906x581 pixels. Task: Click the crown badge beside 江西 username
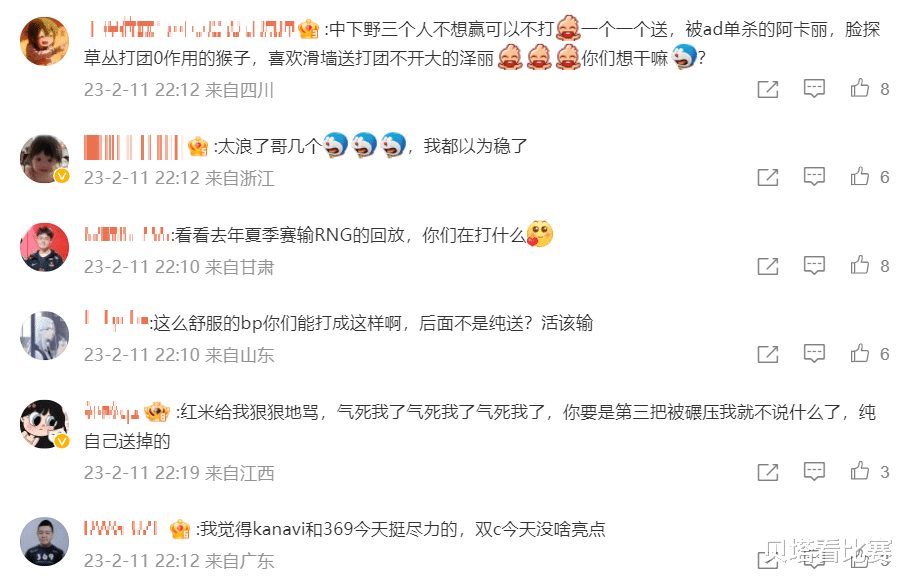(157, 411)
